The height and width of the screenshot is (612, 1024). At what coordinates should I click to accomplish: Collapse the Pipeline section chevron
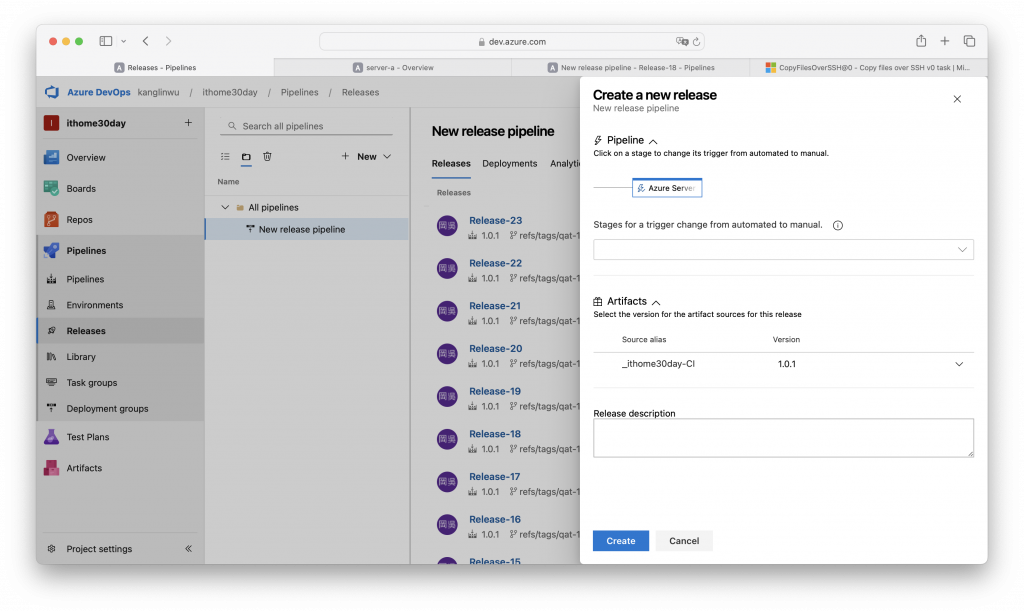[653, 141]
